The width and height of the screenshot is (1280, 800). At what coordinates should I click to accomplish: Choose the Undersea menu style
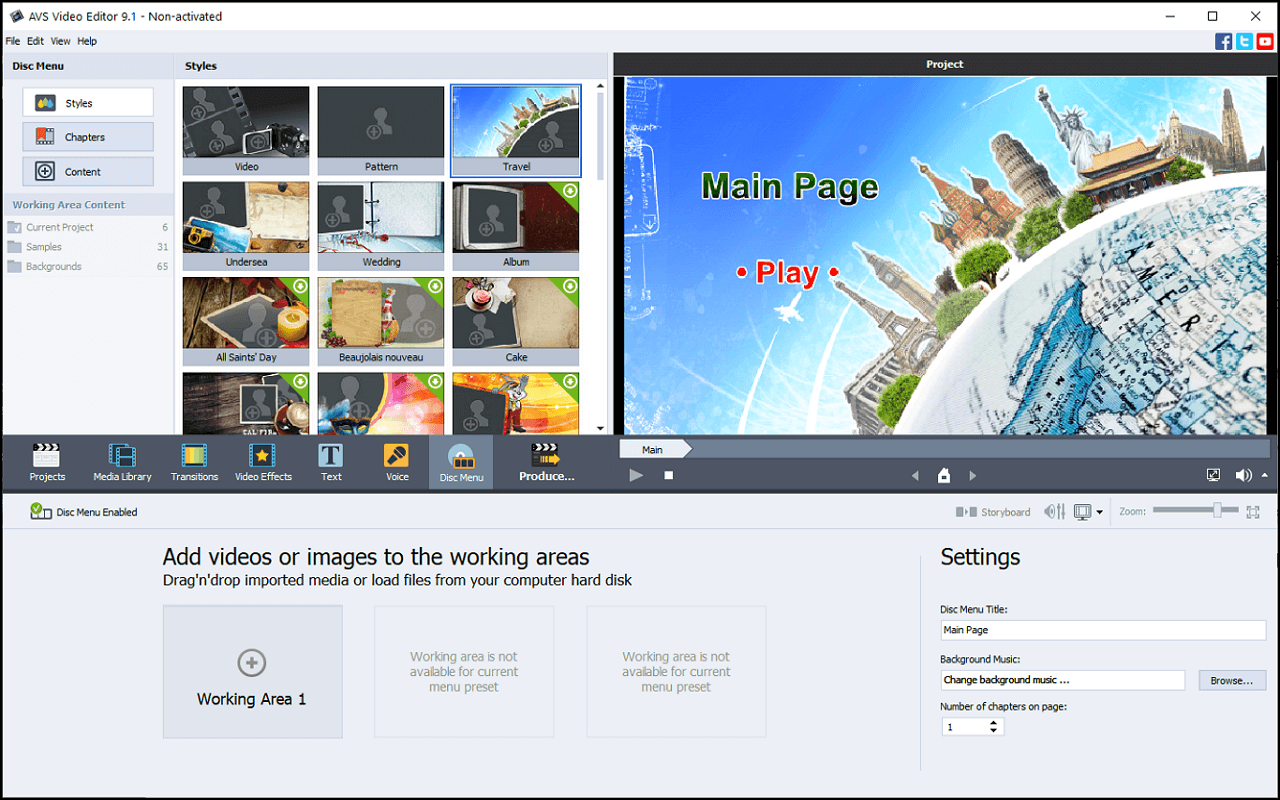246,225
